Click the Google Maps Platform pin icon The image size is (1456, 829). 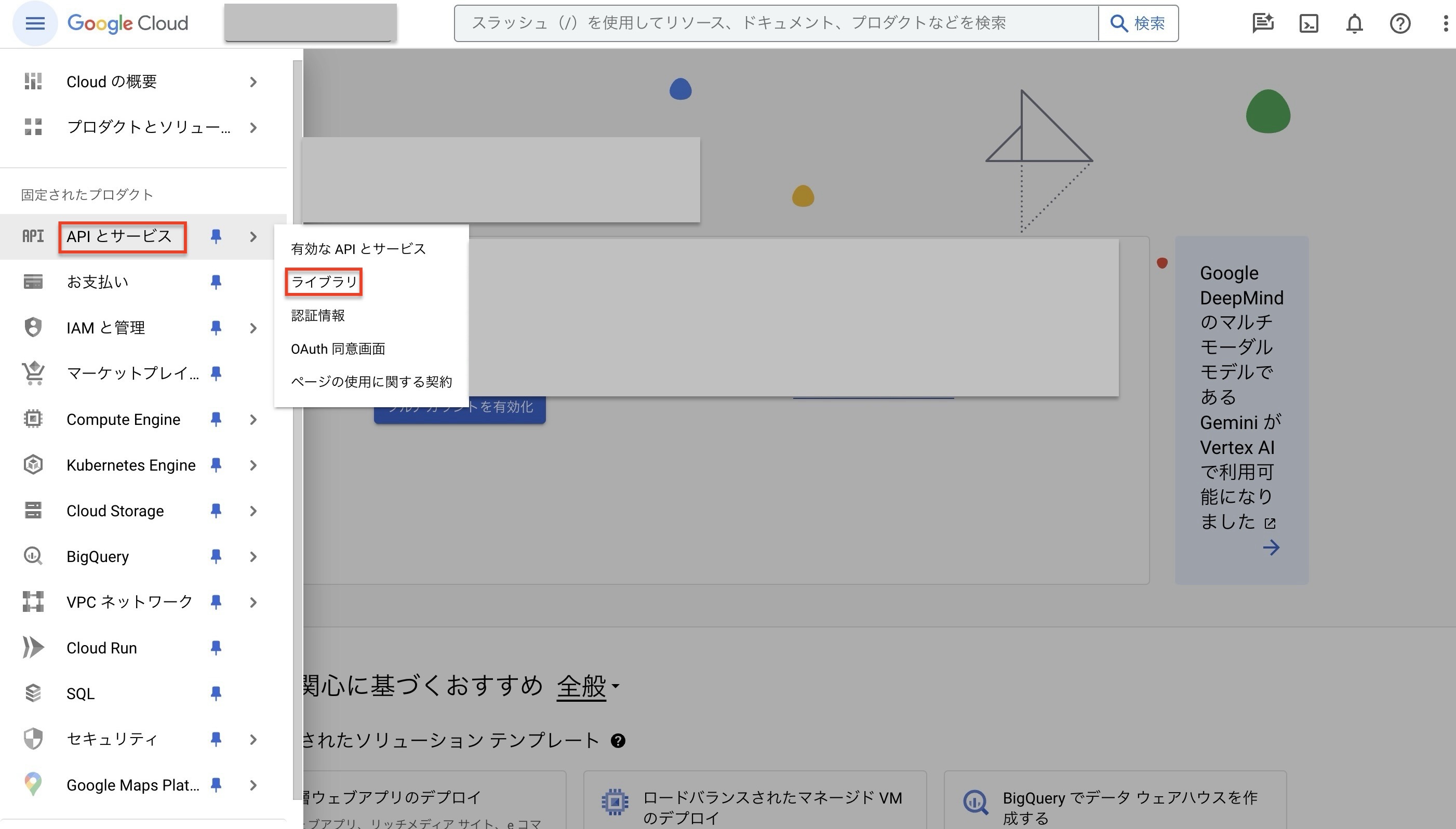click(33, 784)
